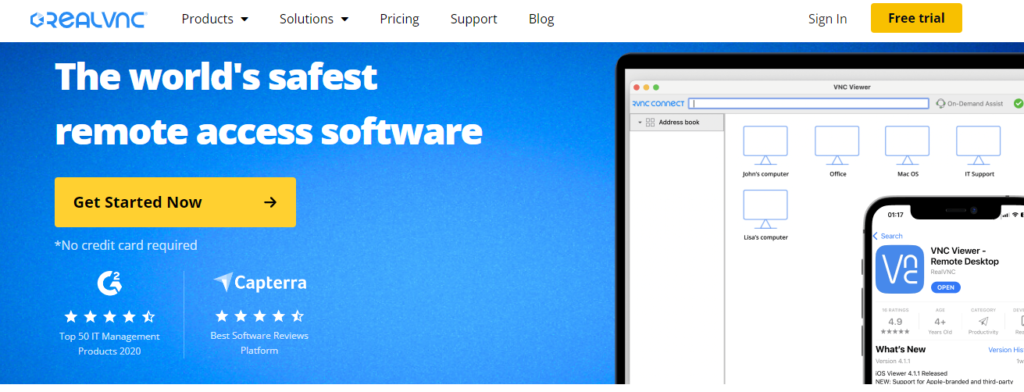Viewport: 1024px width, 392px height.
Task: Click the Productivity category icon on phone
Action: pos(984,321)
